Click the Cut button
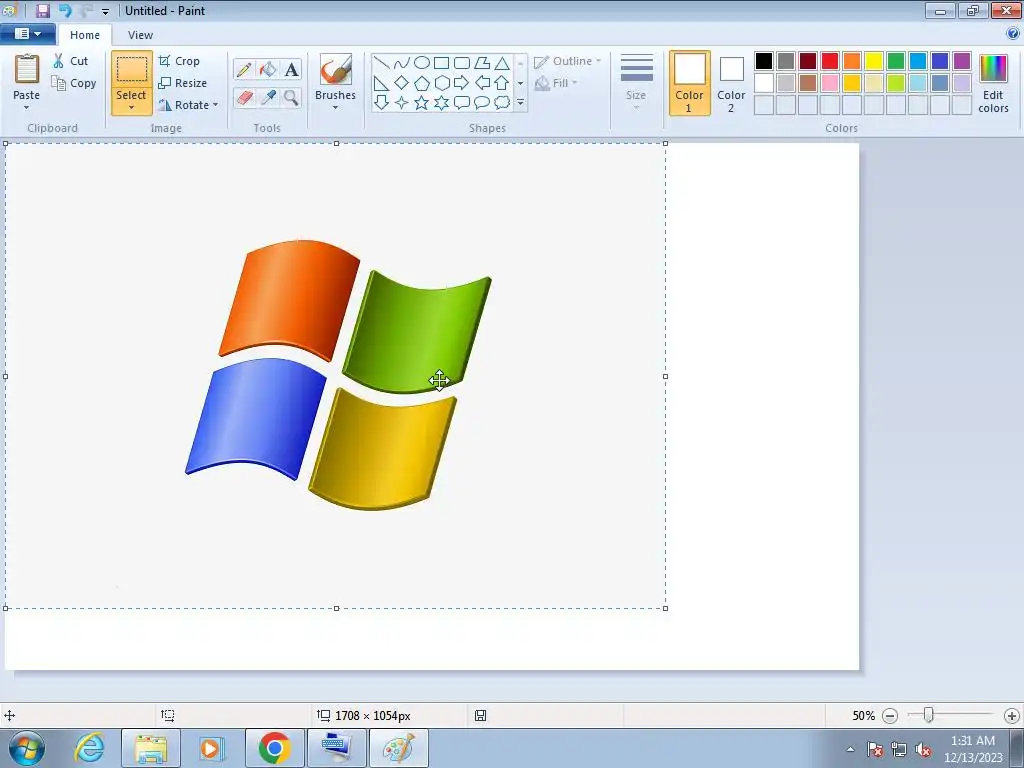The width and height of the screenshot is (1024, 768). click(71, 61)
